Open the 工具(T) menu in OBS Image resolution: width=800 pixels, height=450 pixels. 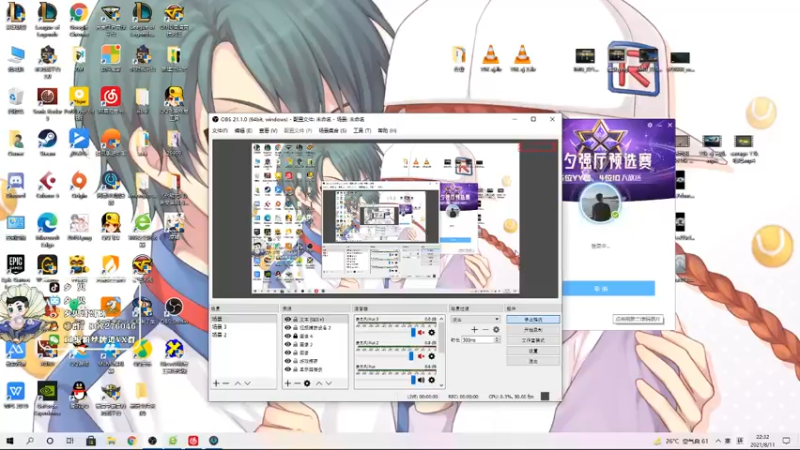coord(362,131)
